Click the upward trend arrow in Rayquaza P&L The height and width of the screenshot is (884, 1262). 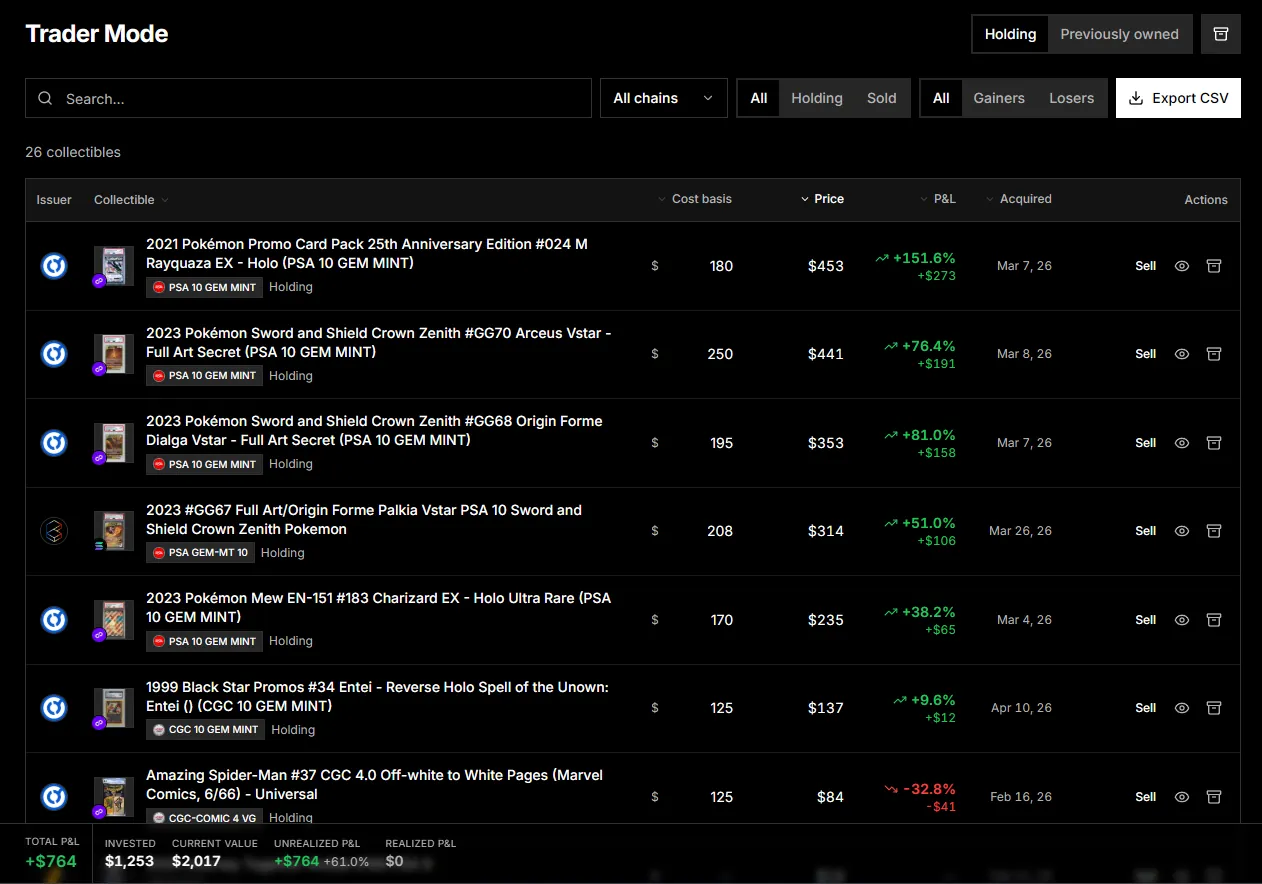[881, 258]
